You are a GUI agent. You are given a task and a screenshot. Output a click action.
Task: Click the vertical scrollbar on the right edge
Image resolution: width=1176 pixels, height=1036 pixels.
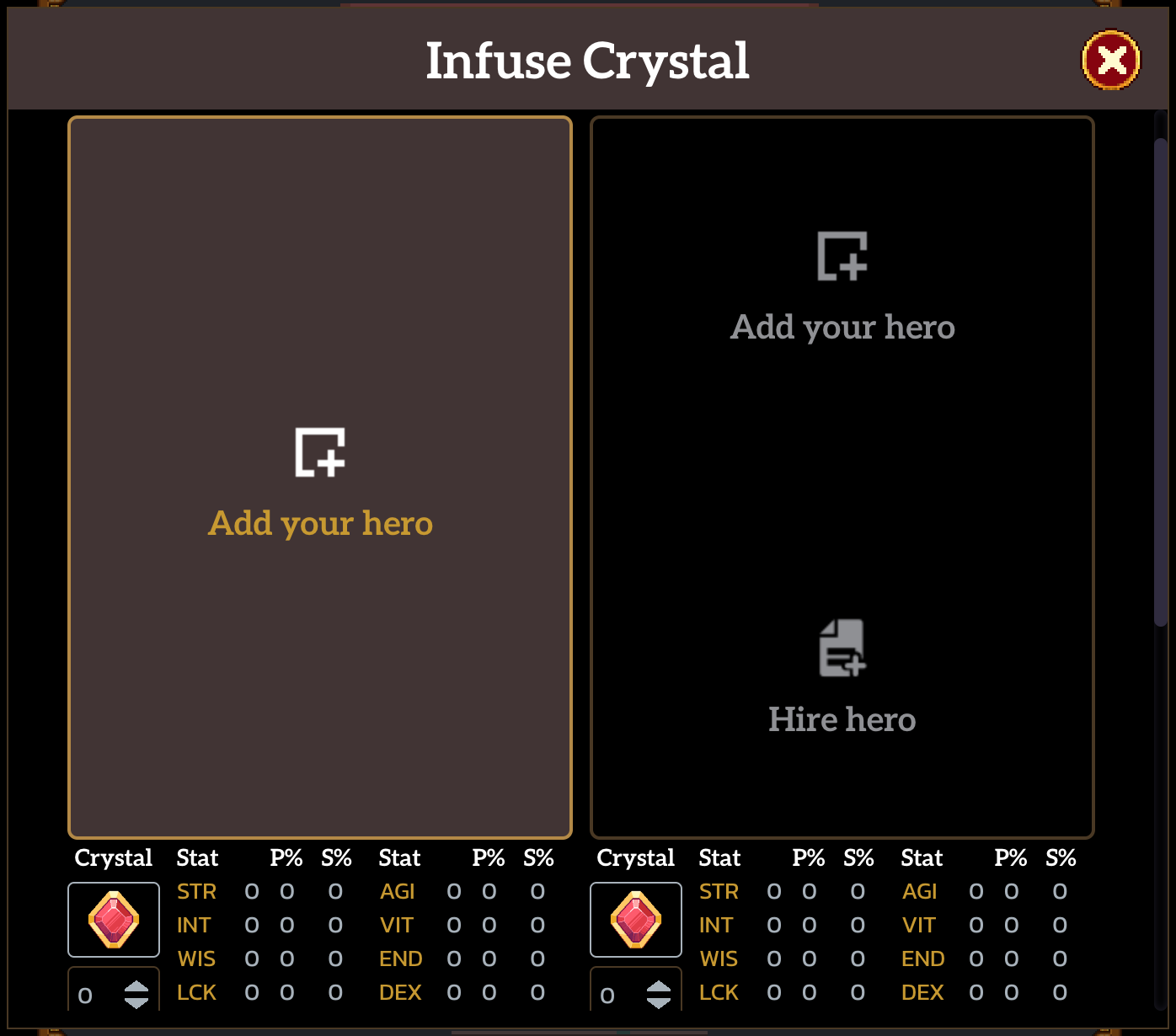1160,379
